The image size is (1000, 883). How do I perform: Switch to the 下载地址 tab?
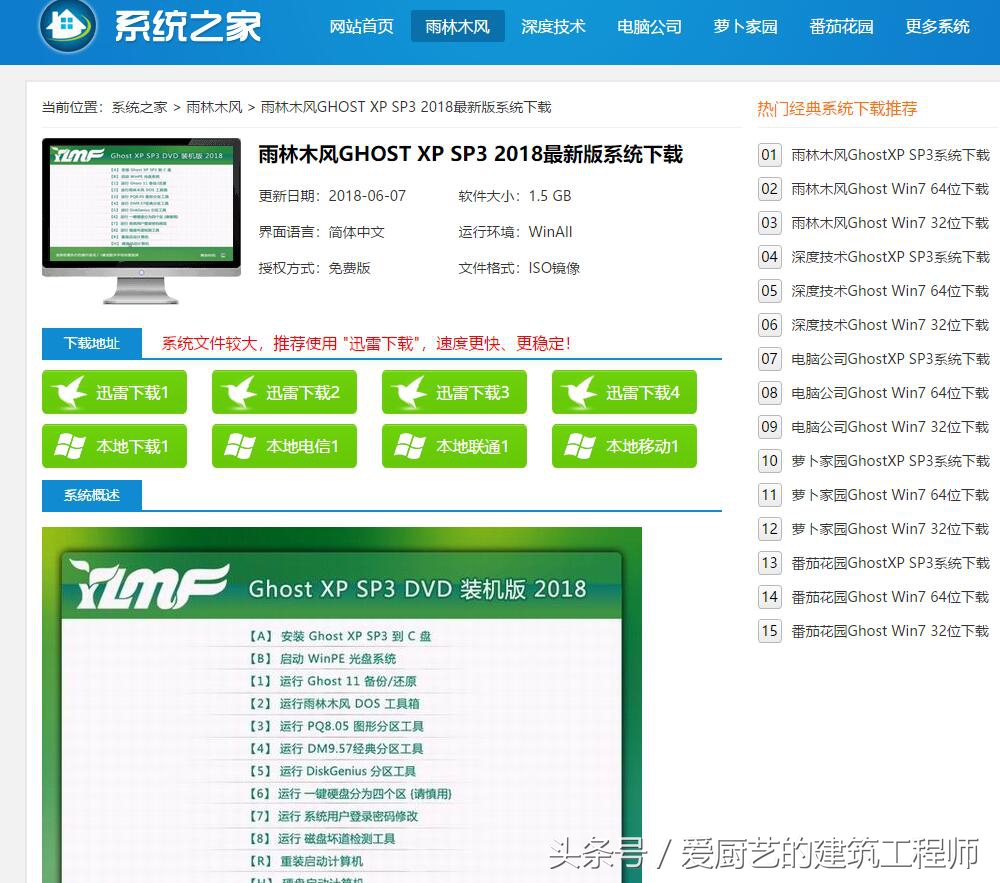91,342
